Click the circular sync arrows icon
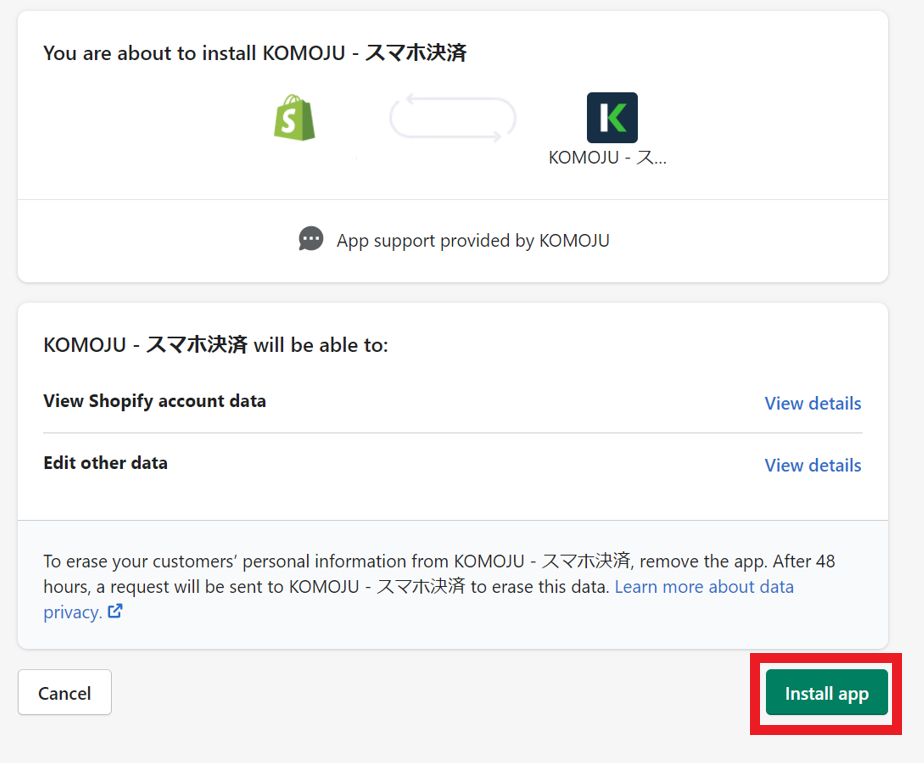The width and height of the screenshot is (924, 763). click(453, 119)
